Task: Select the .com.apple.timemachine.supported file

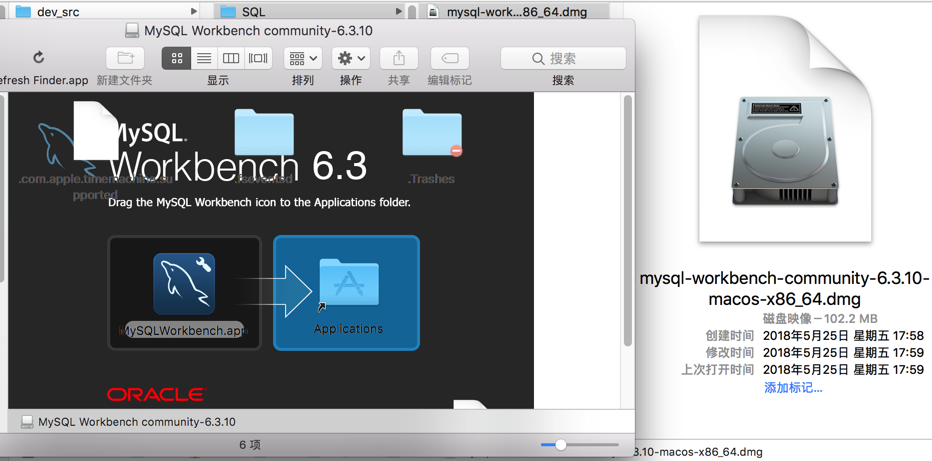Action: 95,131
